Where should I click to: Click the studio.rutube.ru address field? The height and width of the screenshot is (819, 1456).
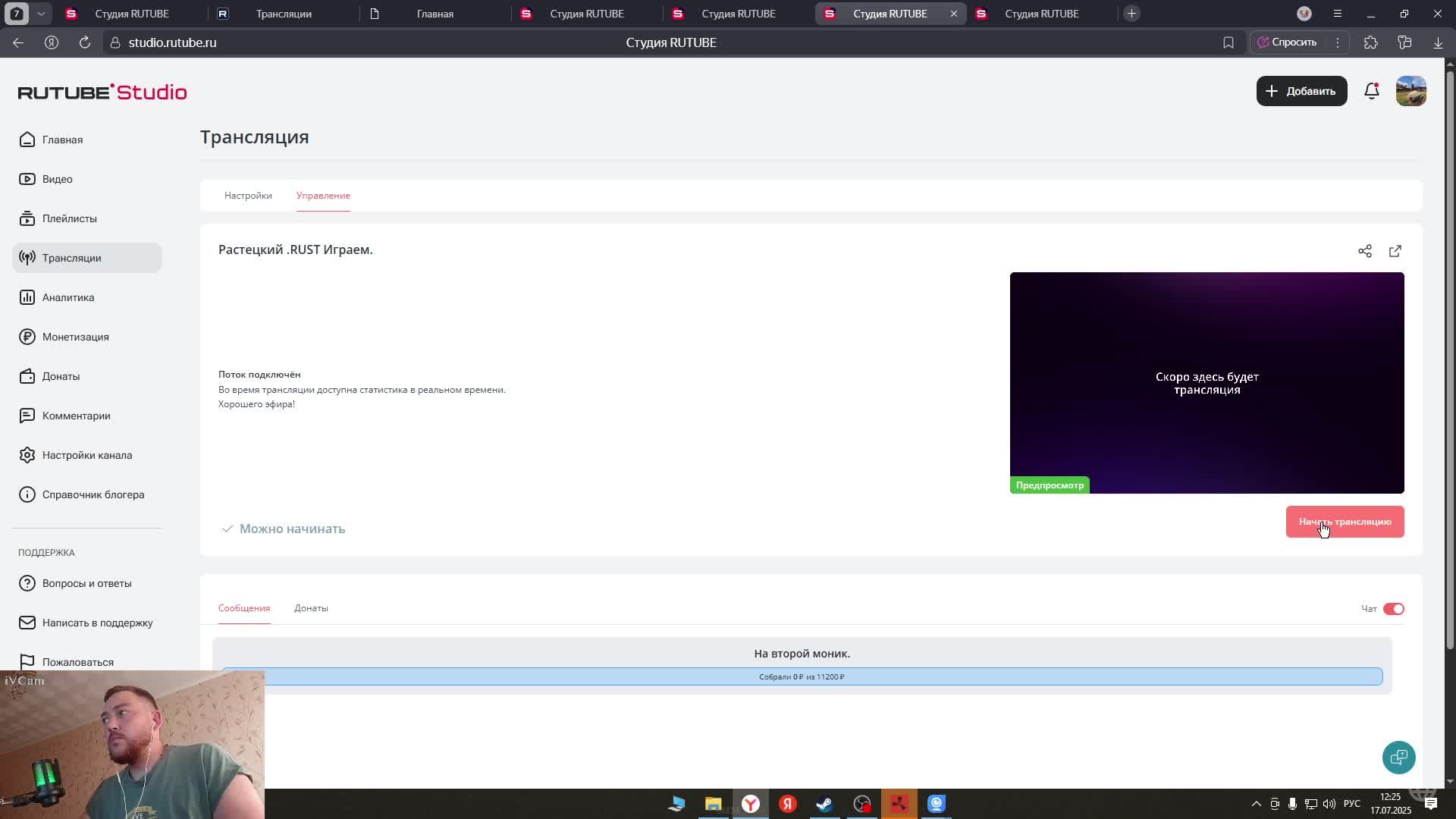(172, 42)
